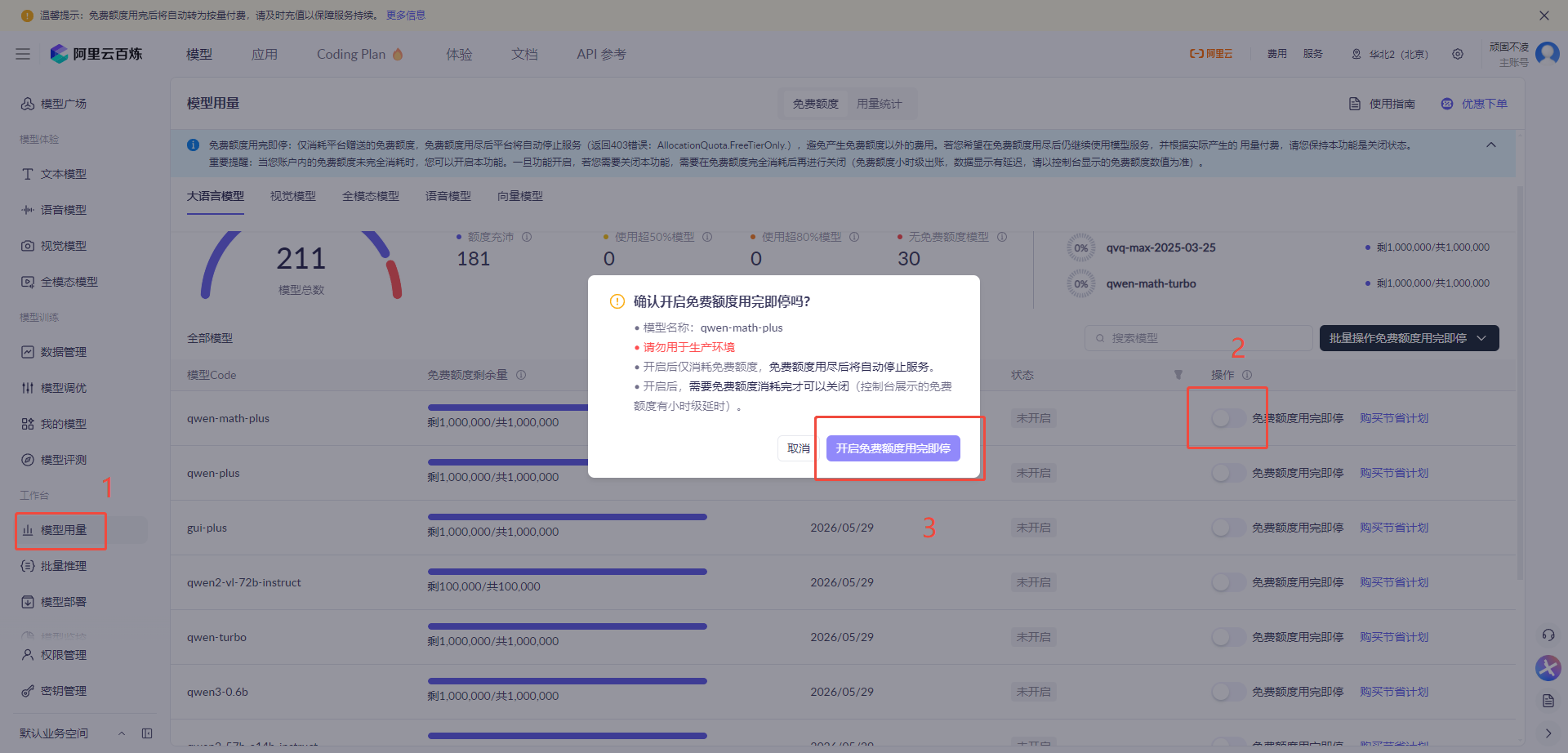Collapse the 默认业务空间 section
The height and width of the screenshot is (753, 1568).
click(122, 733)
